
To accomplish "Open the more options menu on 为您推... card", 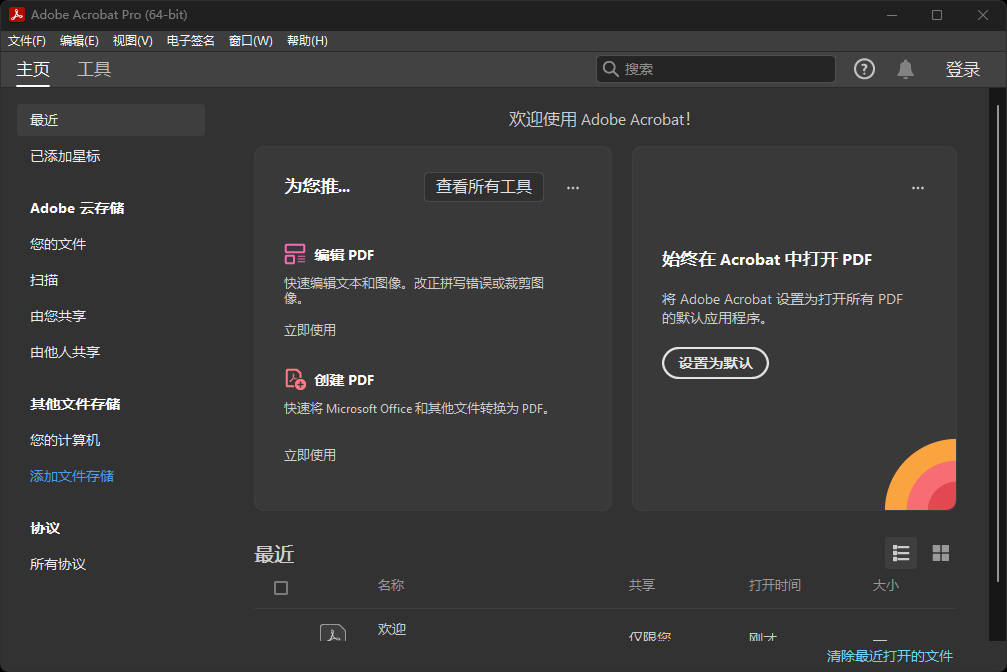I will pyautogui.click(x=573, y=188).
